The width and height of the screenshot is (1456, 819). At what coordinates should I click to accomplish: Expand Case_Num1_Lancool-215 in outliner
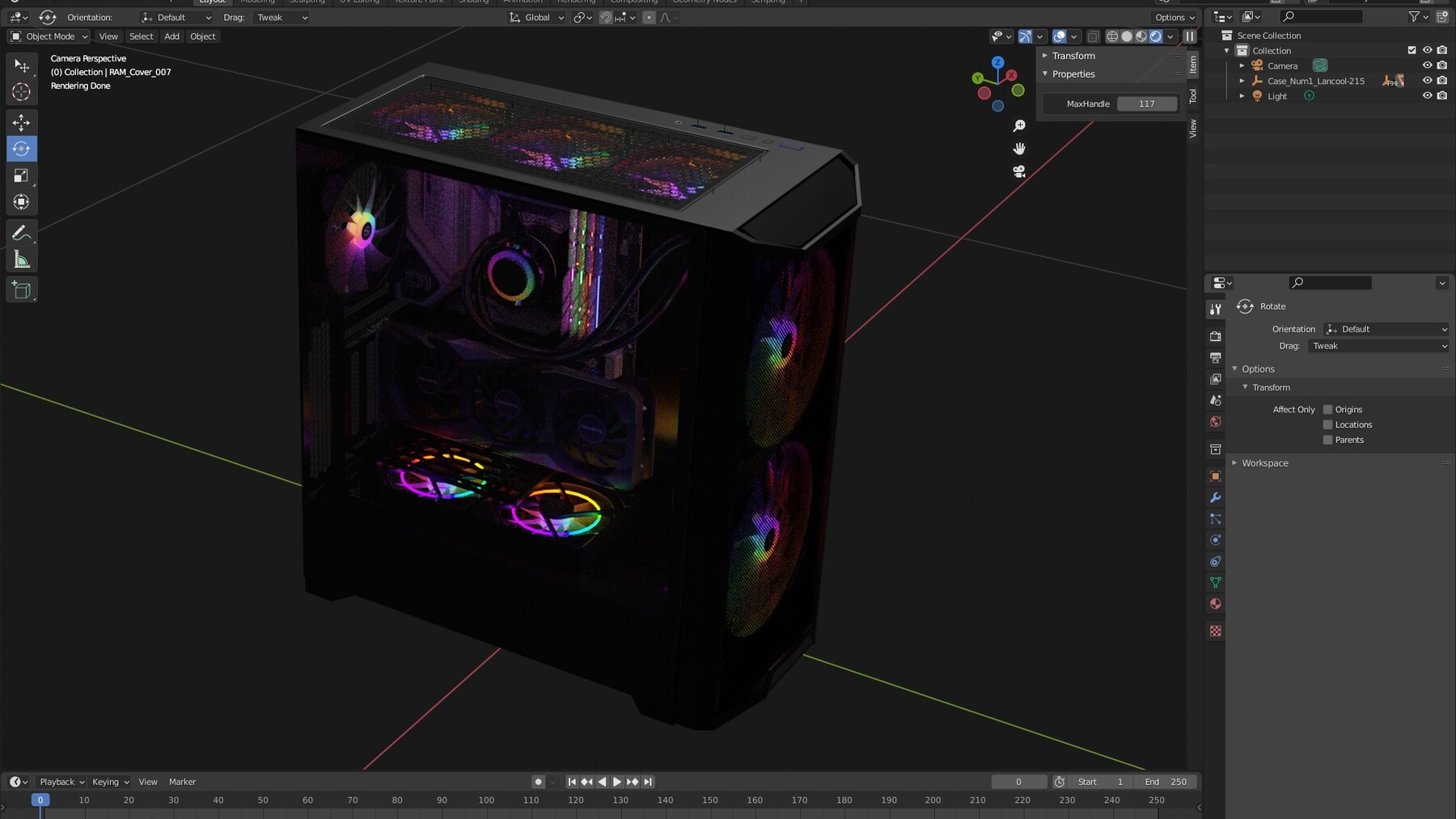[1242, 81]
